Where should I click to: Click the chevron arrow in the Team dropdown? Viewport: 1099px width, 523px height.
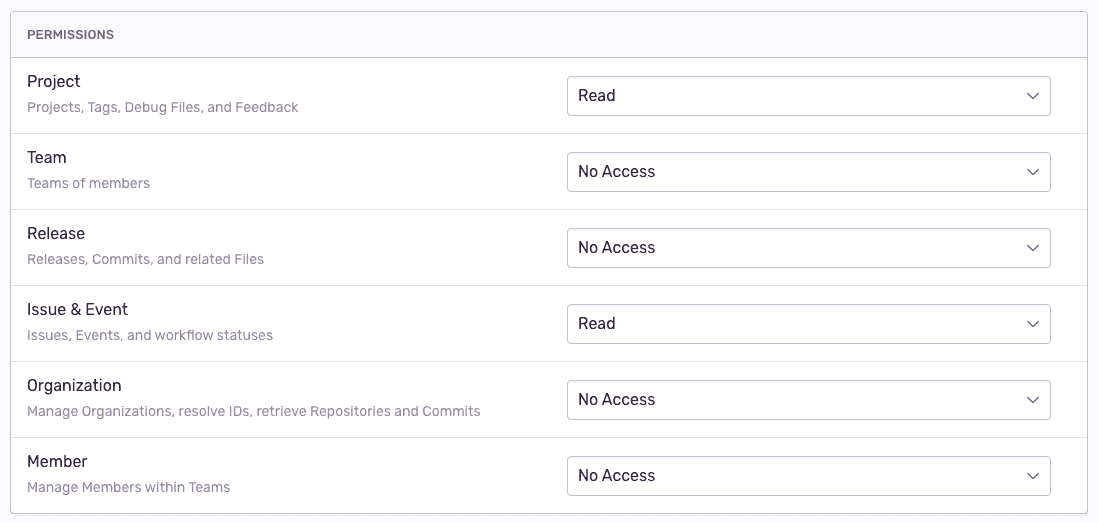click(1032, 172)
